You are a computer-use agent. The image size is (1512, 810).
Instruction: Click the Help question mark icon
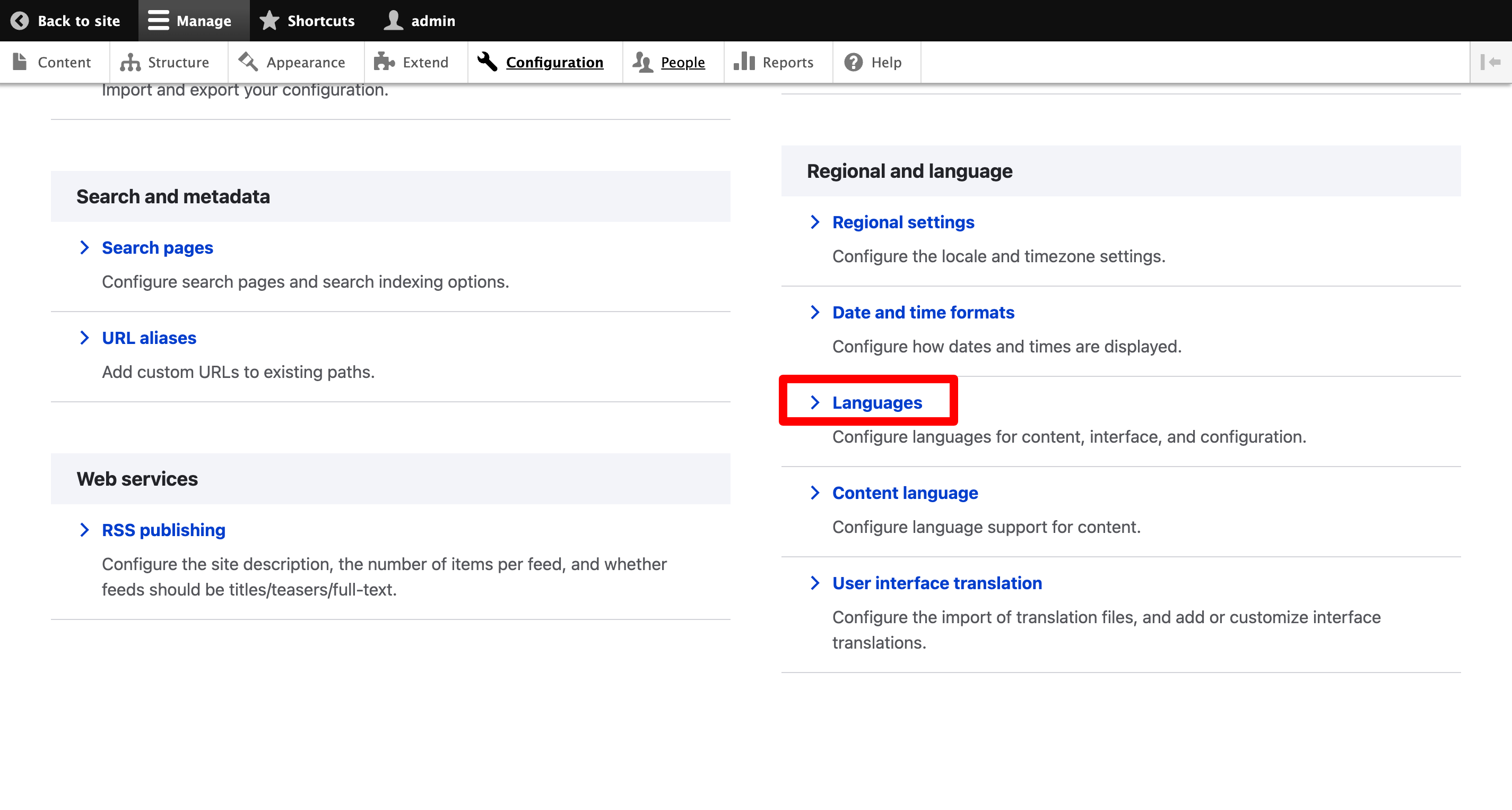(x=853, y=62)
